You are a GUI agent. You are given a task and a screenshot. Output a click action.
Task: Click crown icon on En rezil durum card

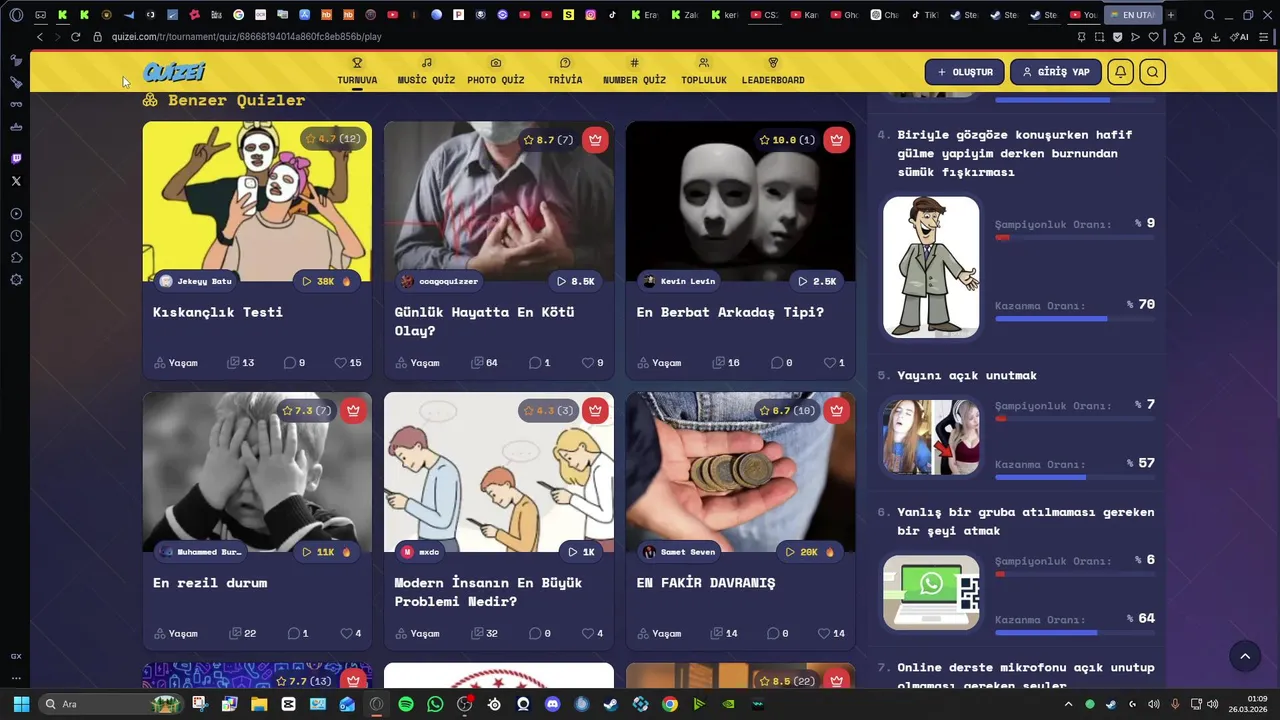(x=353, y=410)
